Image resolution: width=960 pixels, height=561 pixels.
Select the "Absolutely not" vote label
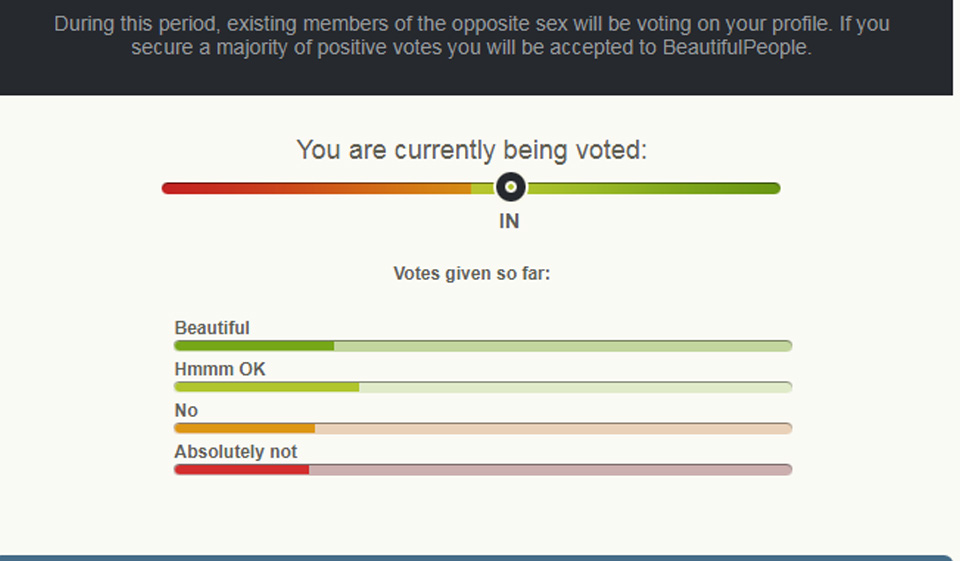pos(236,452)
